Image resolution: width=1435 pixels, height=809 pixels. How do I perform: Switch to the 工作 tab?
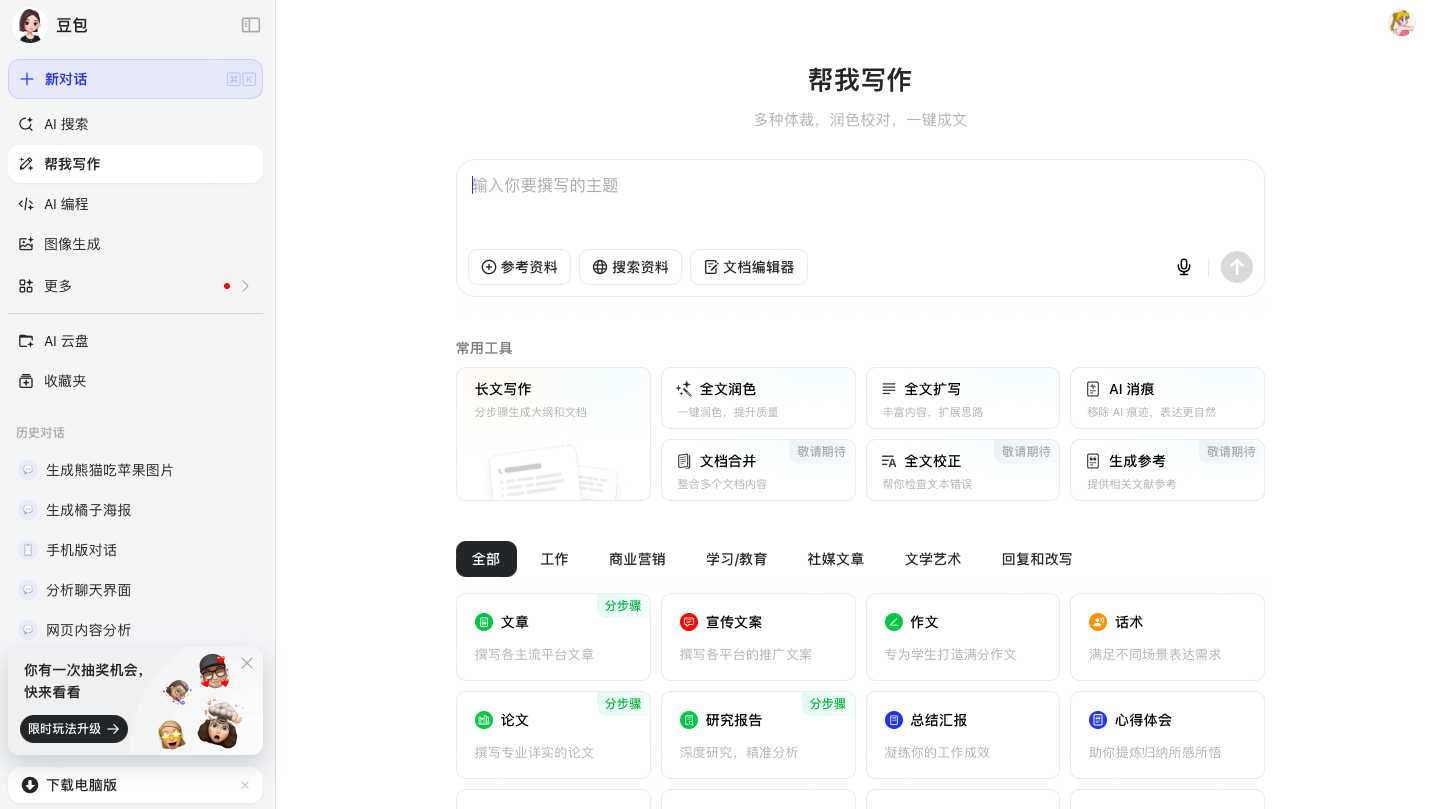pyautogui.click(x=554, y=559)
